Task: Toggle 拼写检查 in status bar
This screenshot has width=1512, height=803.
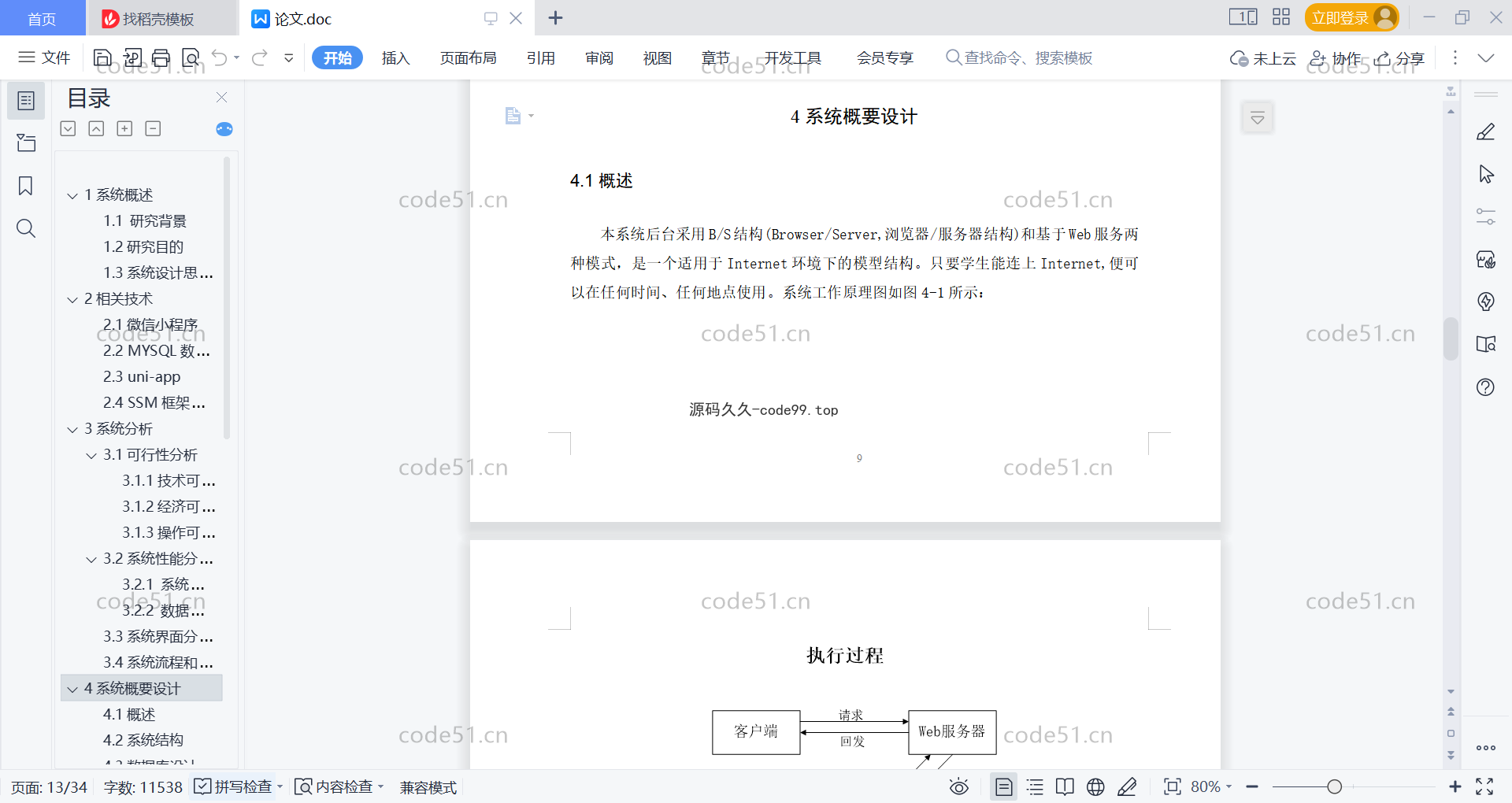Action: click(233, 786)
